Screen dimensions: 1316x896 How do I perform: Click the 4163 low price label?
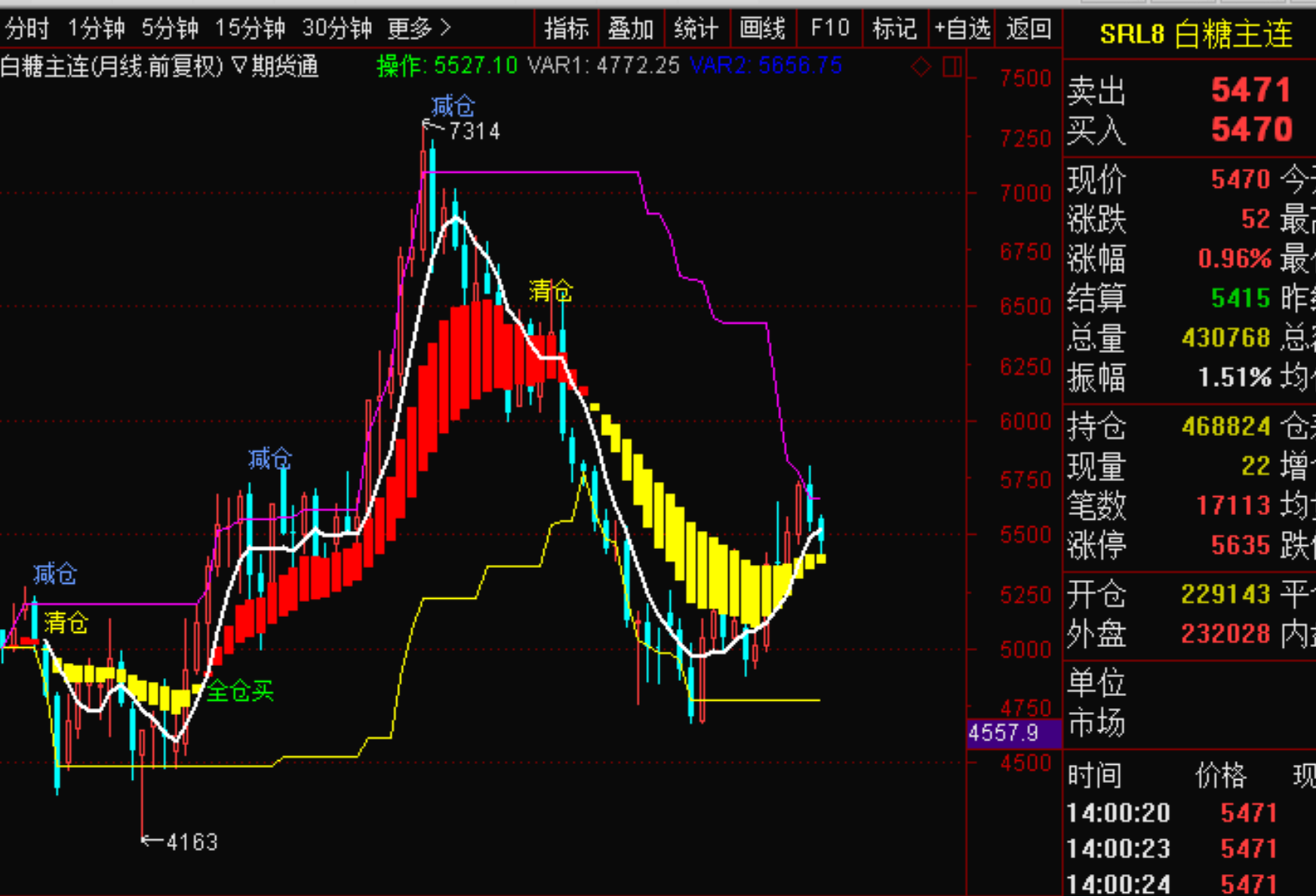coord(192,842)
